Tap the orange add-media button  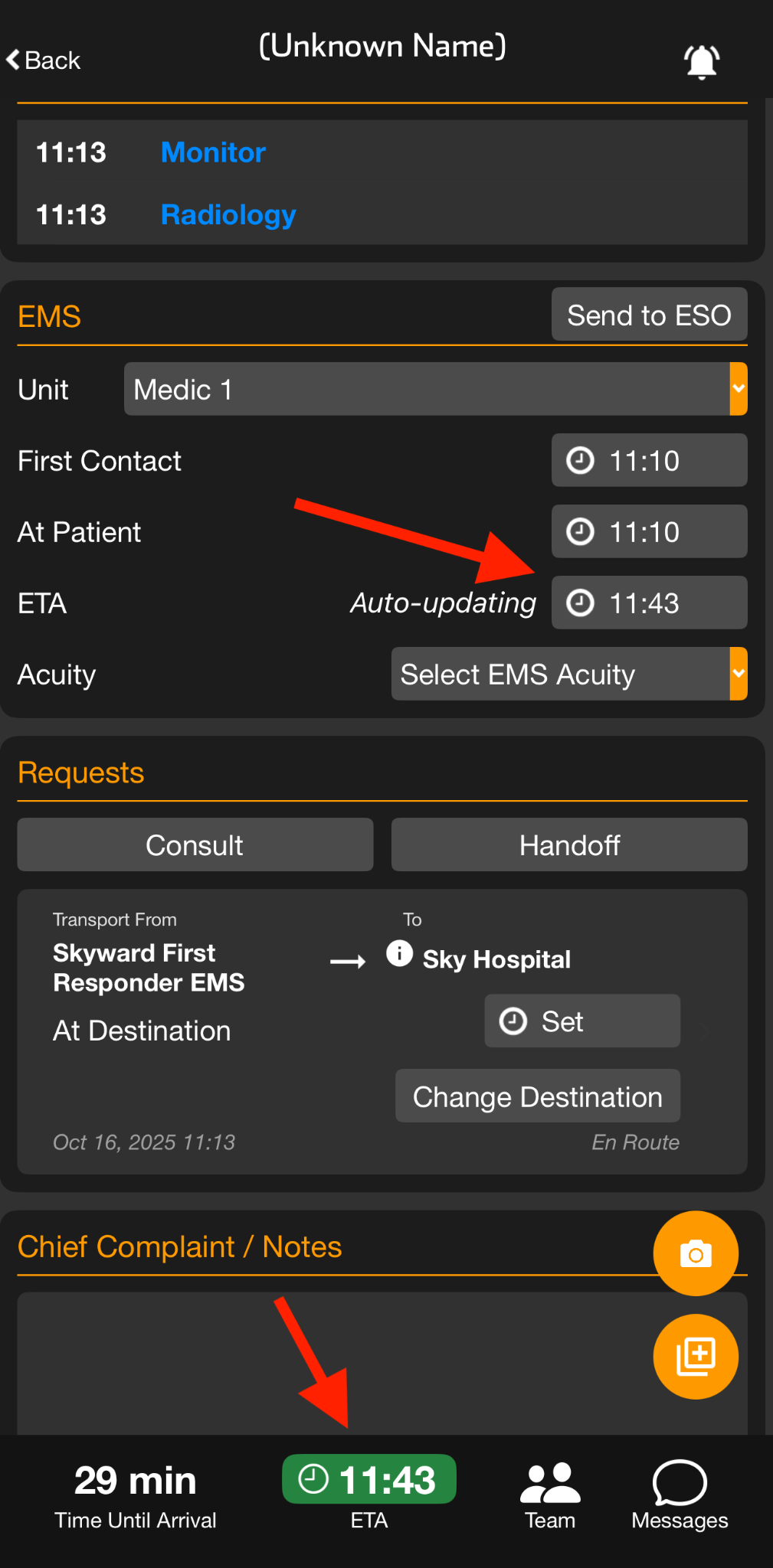tap(696, 1356)
